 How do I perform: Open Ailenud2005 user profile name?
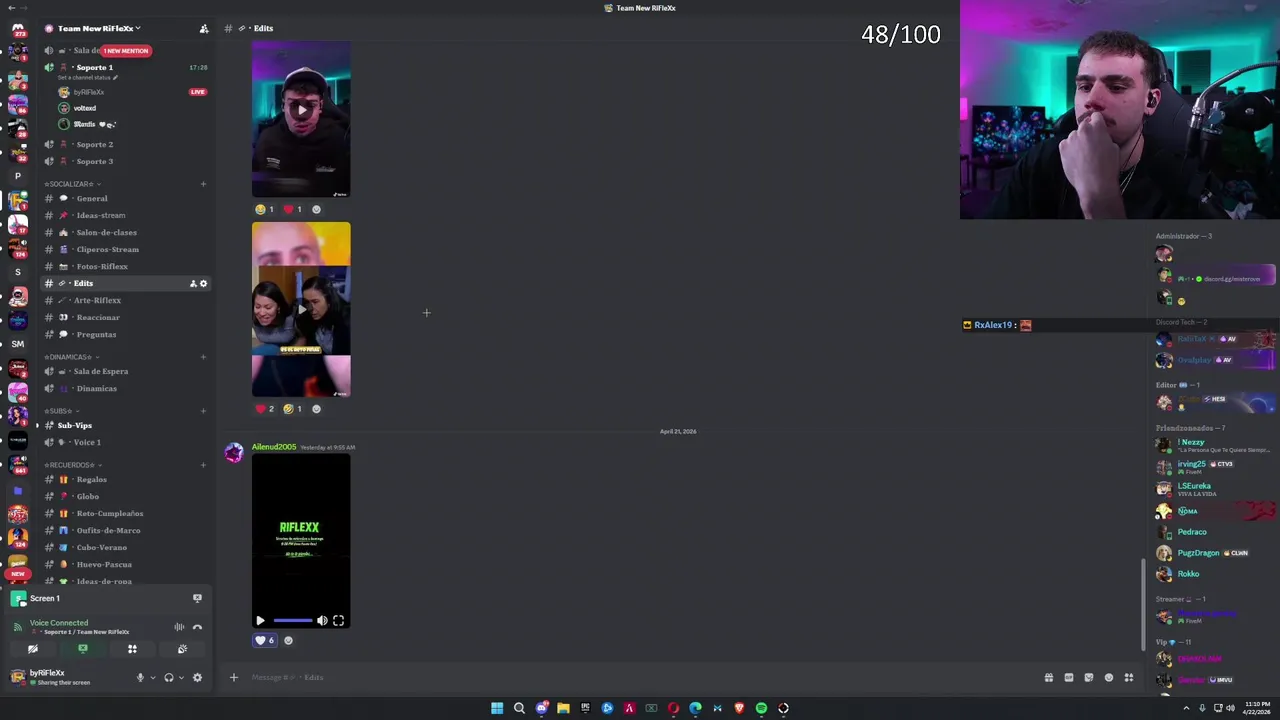[274, 447]
